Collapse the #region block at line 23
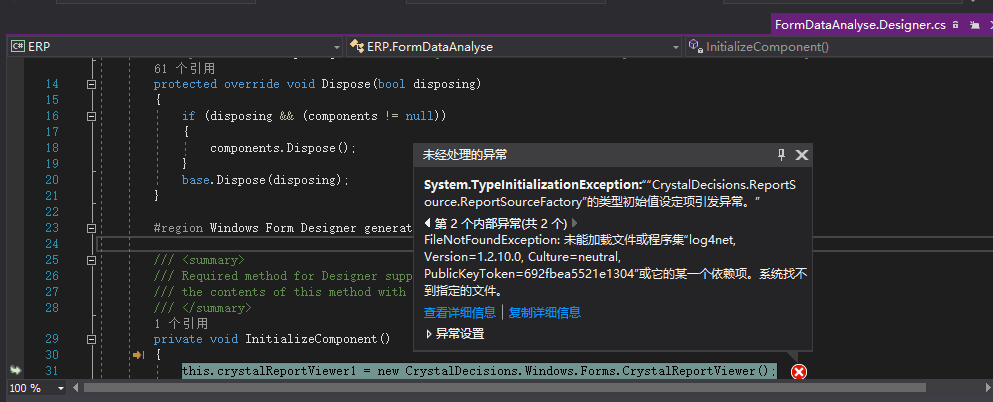The height and width of the screenshot is (402, 993). [91, 228]
